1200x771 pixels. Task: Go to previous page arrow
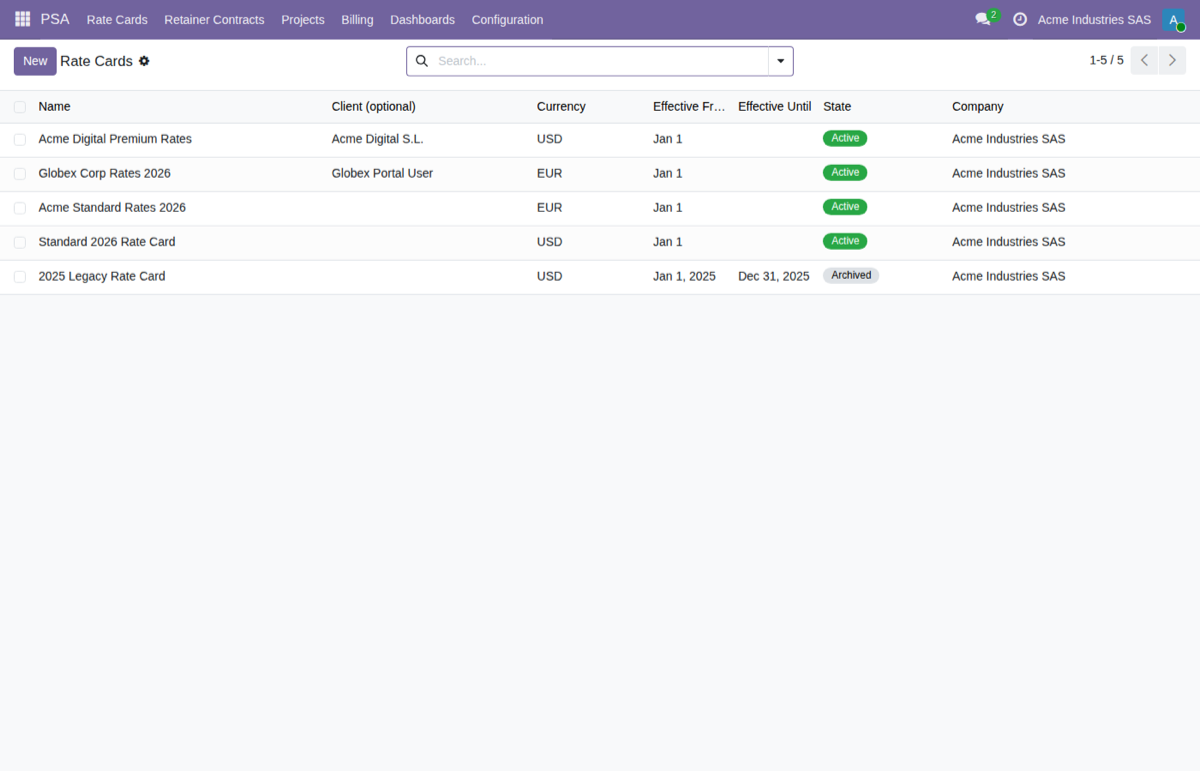(1145, 60)
